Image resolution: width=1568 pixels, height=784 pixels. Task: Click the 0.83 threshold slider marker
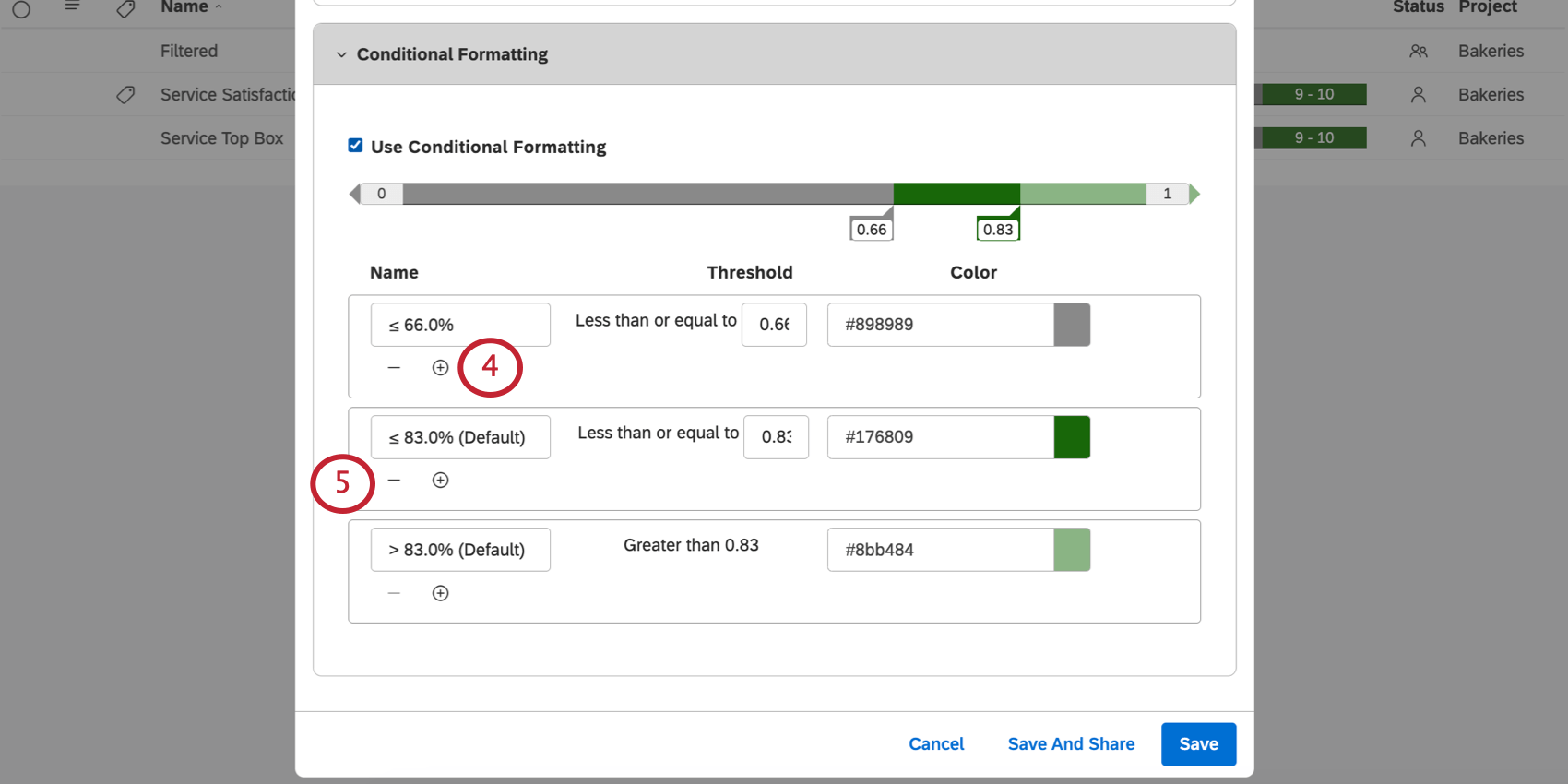pos(998,229)
